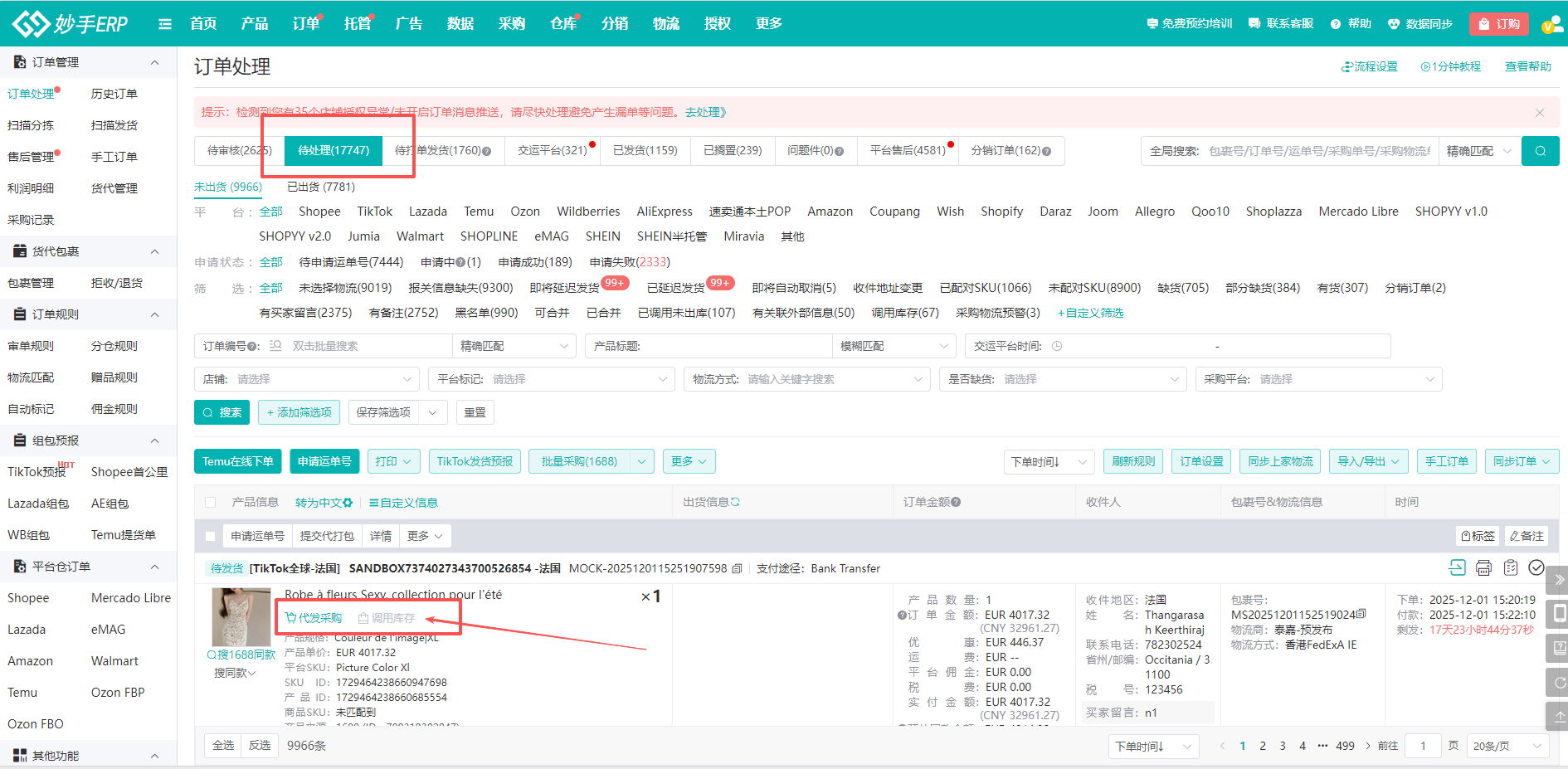Open the 采购 menu in the top navigation
This screenshot has height=769, width=1568.
point(512,23)
